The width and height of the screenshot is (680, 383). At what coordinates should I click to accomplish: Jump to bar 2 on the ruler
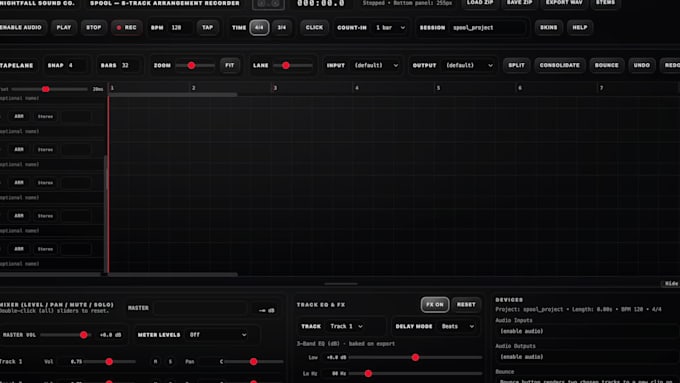(193, 88)
